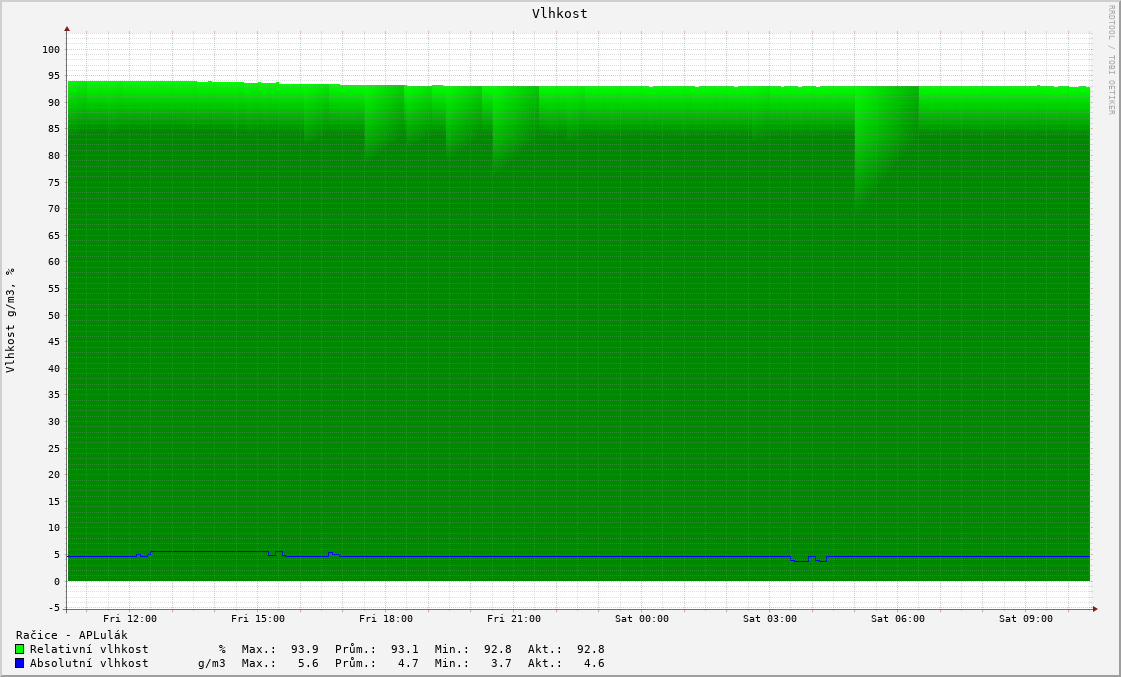Select the Sat 06:00 time axis label
1121x677 pixels.
(898, 619)
